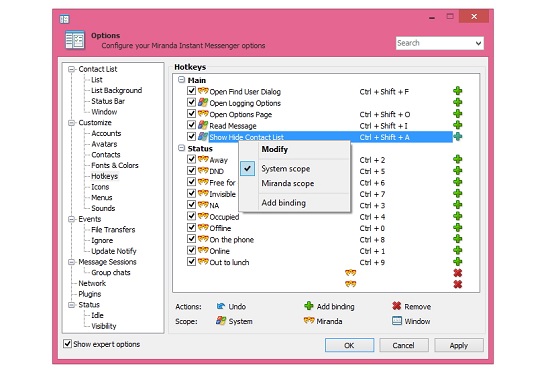
Task: Add binding on Online row
Action: [457, 251]
